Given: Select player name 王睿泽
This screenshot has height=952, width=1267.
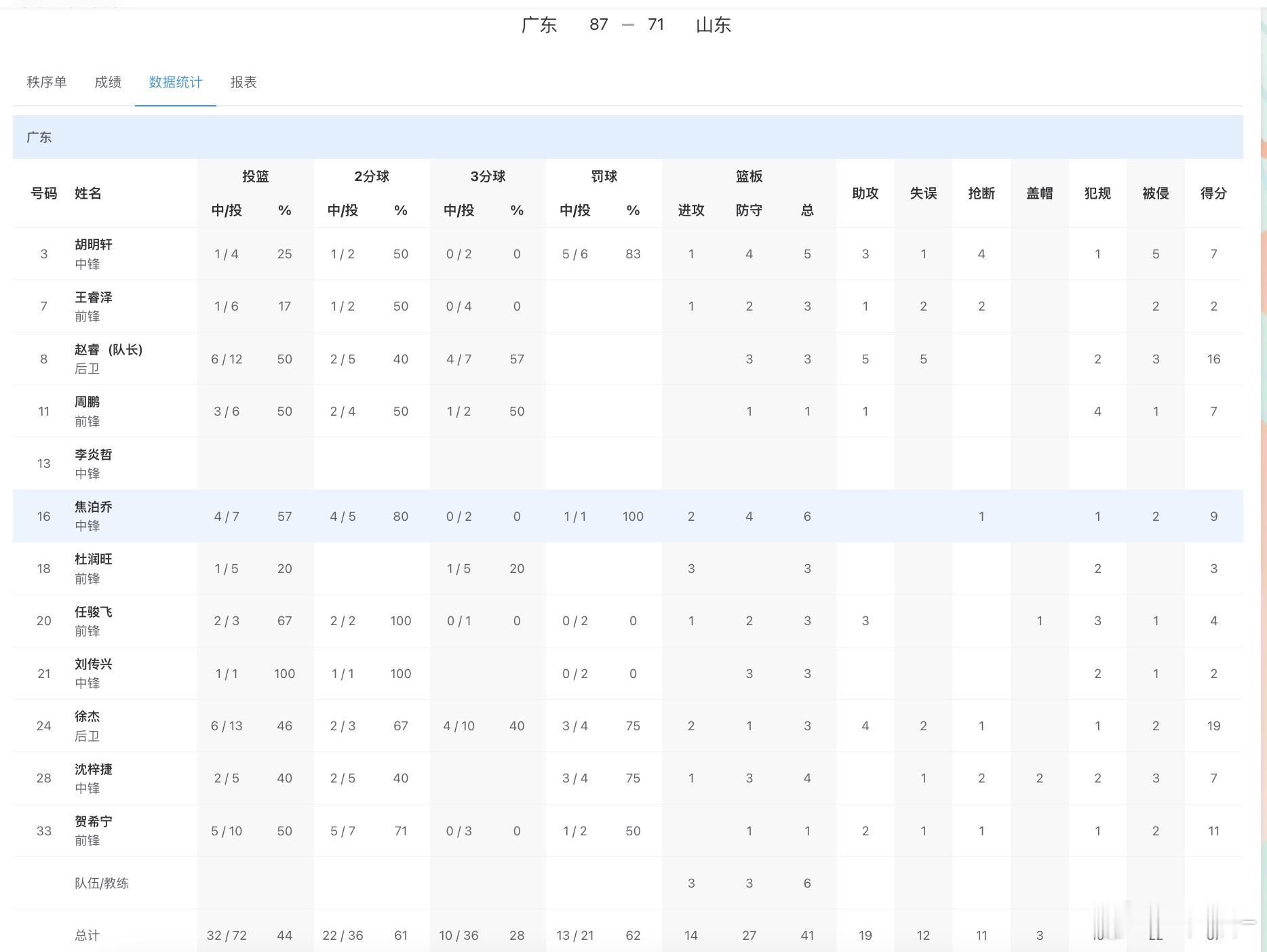Looking at the screenshot, I should point(94,297).
